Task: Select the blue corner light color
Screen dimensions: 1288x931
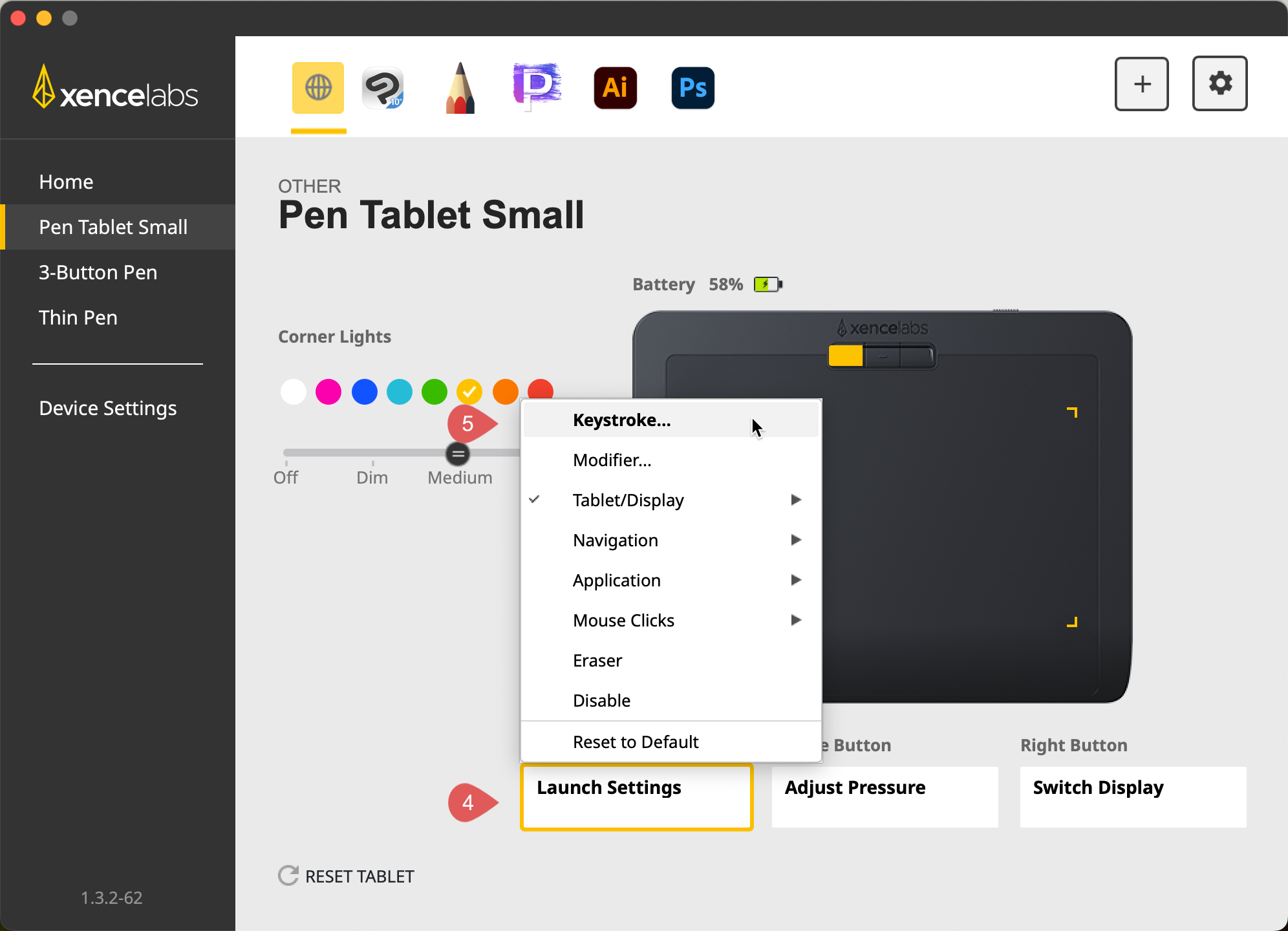Action: [364, 391]
